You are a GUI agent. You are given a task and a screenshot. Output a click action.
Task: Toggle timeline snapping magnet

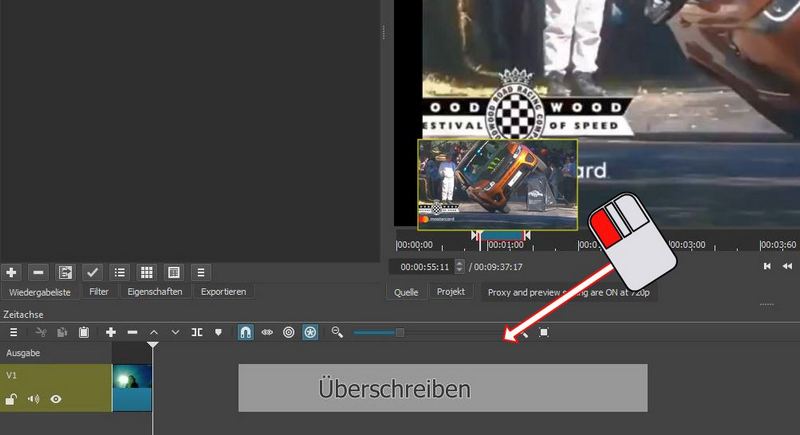(x=246, y=332)
